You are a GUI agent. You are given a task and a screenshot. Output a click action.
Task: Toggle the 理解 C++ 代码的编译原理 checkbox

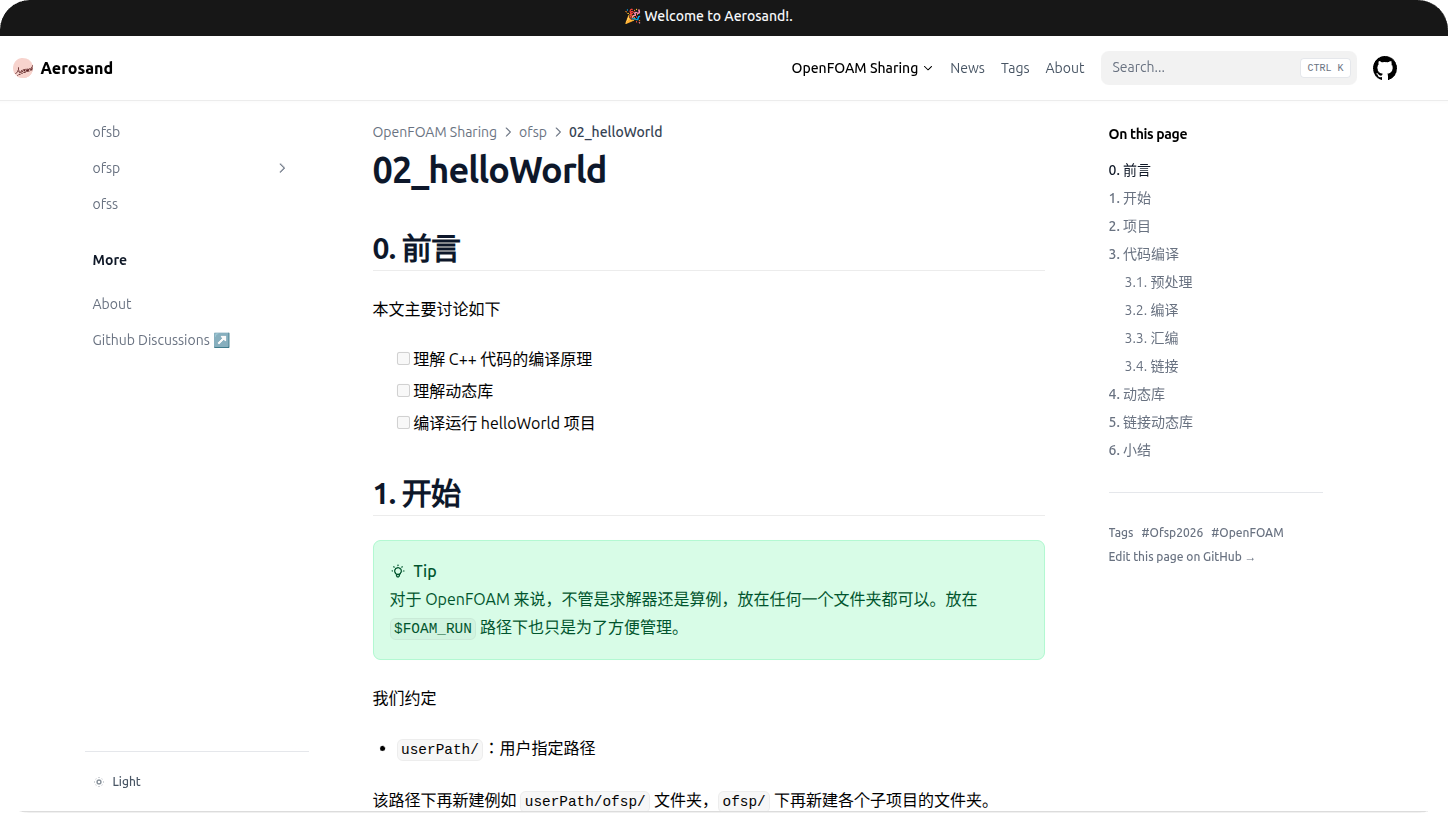tap(403, 358)
